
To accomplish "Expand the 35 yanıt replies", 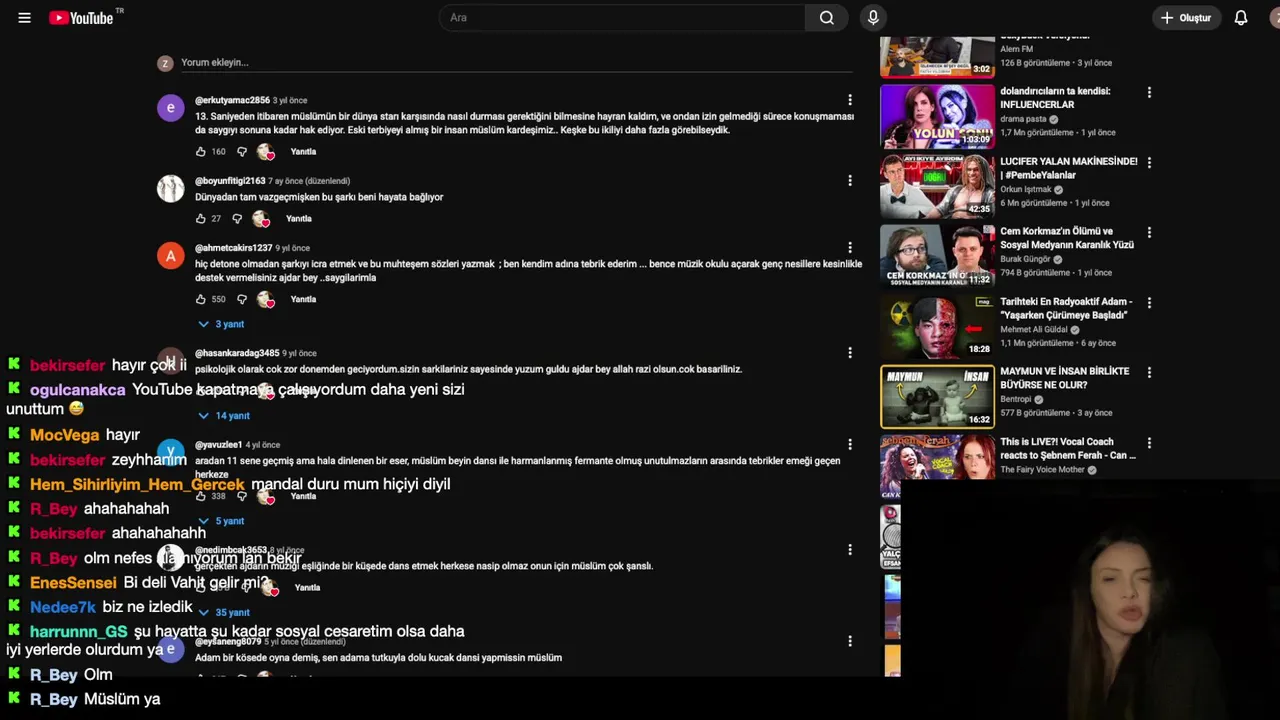I will (x=224, y=612).
